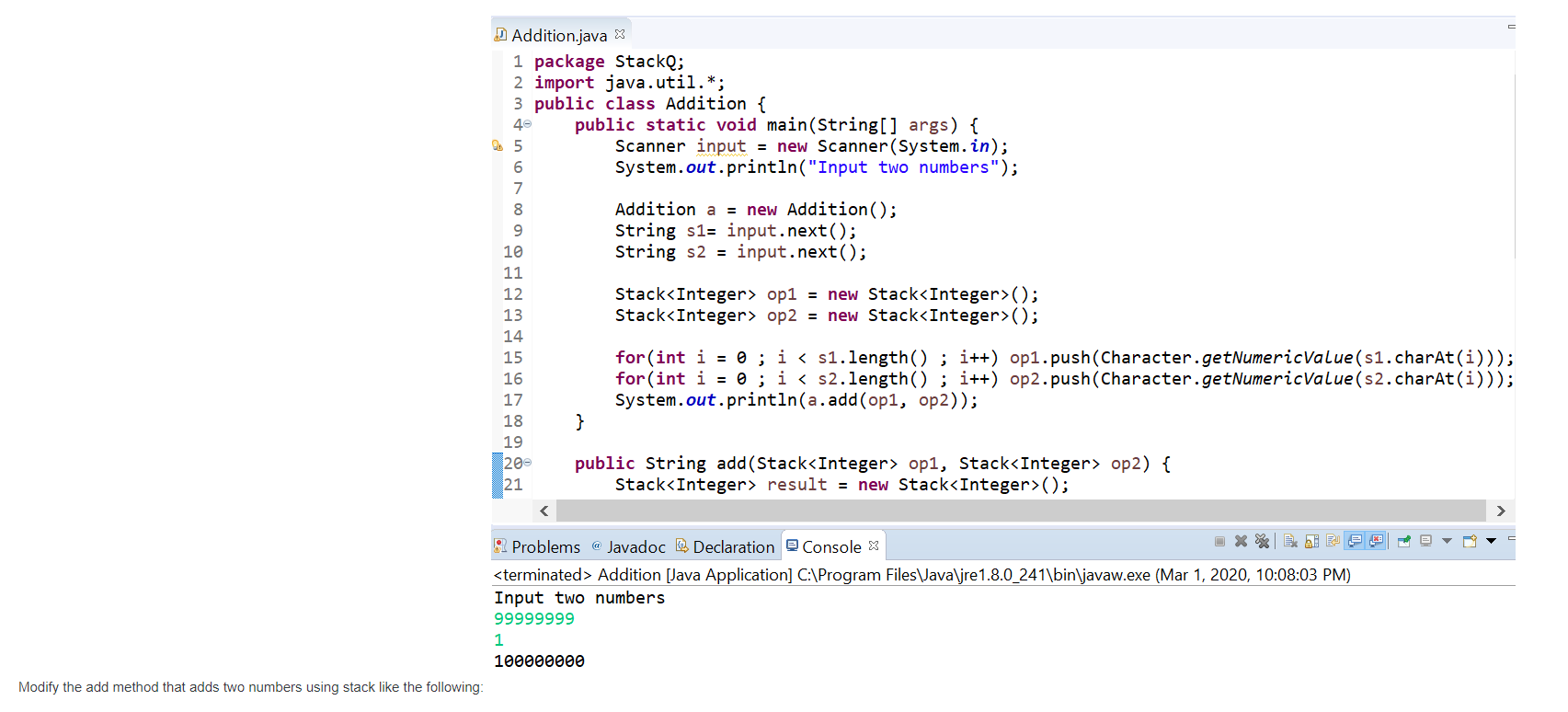This screenshot has height=712, width=1568.
Task: Click console input '99999999'
Action: point(534,619)
